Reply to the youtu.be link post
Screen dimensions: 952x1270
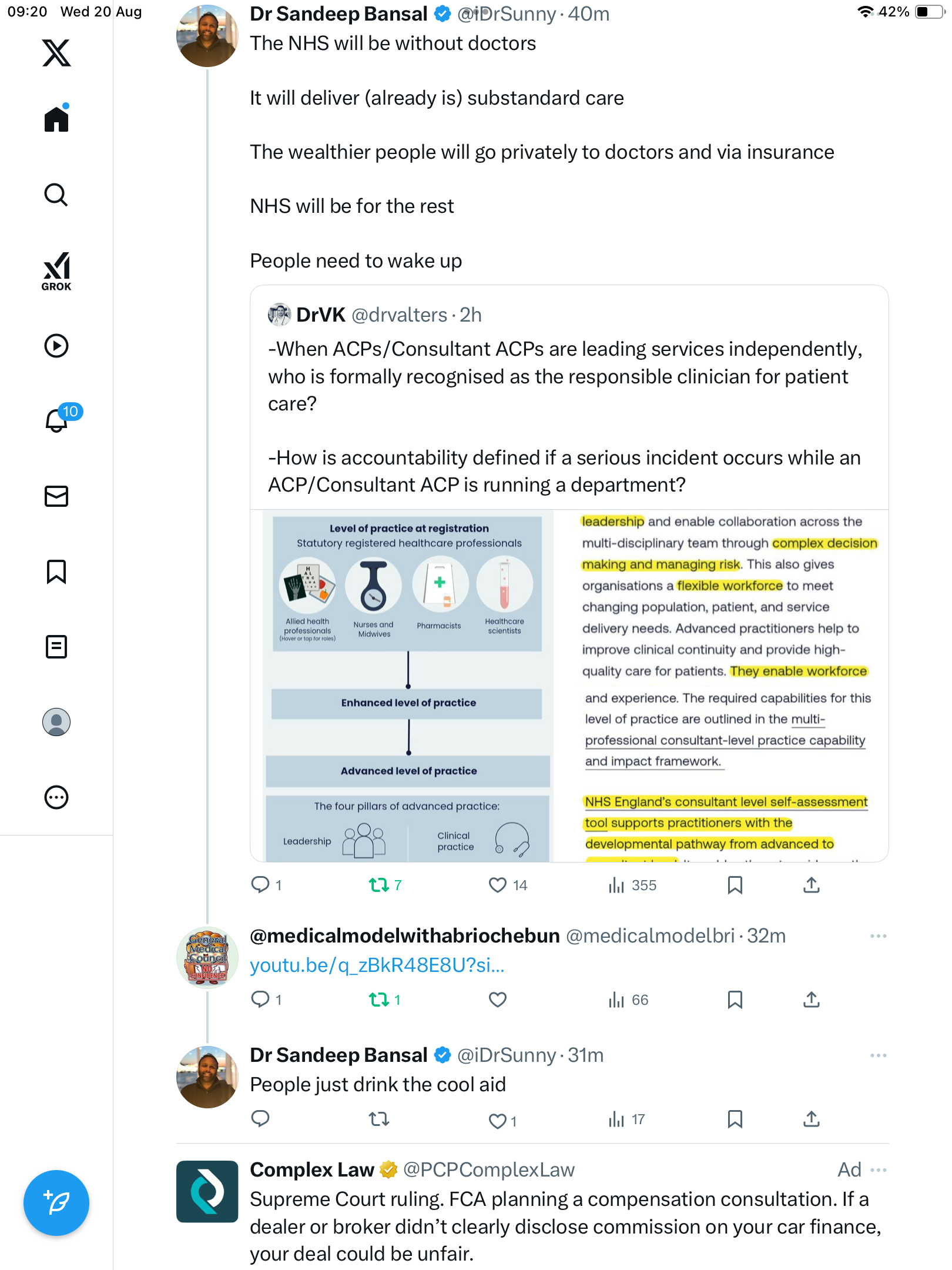260,1000
